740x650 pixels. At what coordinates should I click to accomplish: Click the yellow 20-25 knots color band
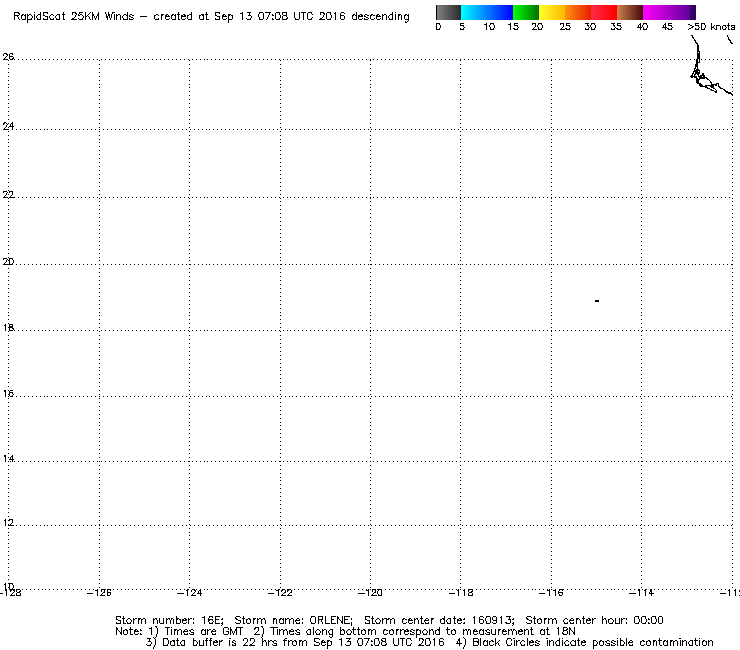pyautogui.click(x=552, y=12)
